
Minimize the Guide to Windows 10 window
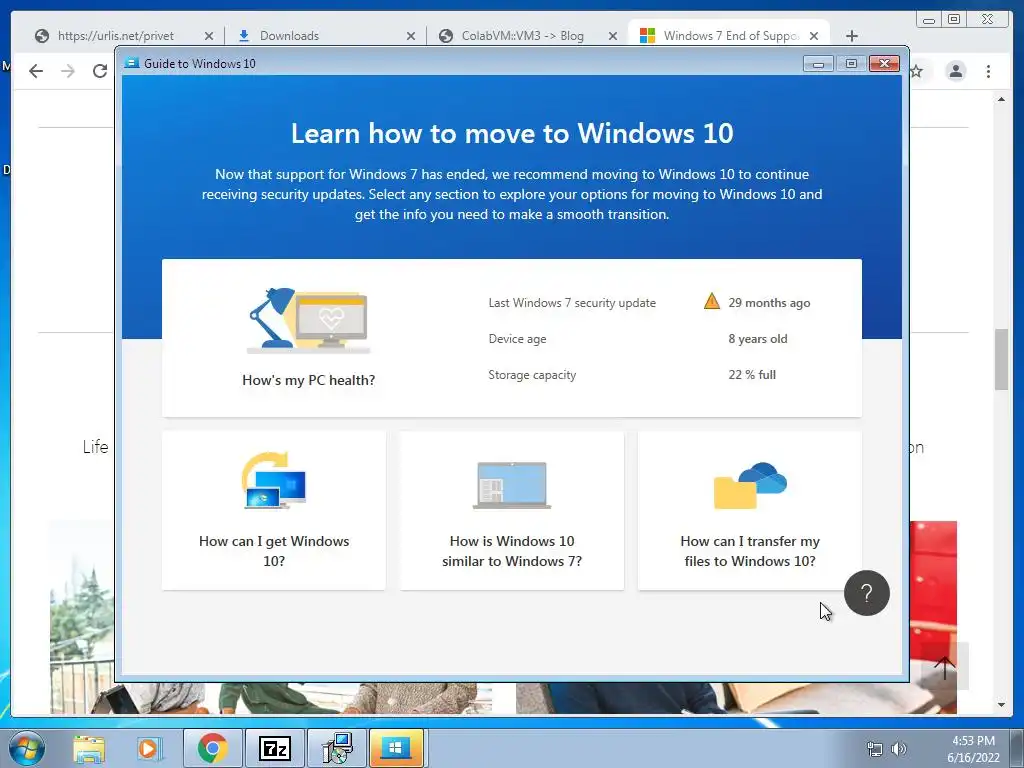pyautogui.click(x=818, y=63)
